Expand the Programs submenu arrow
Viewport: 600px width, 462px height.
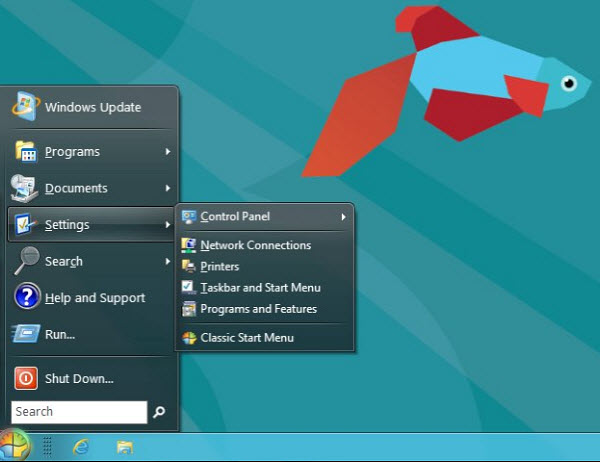coord(168,152)
